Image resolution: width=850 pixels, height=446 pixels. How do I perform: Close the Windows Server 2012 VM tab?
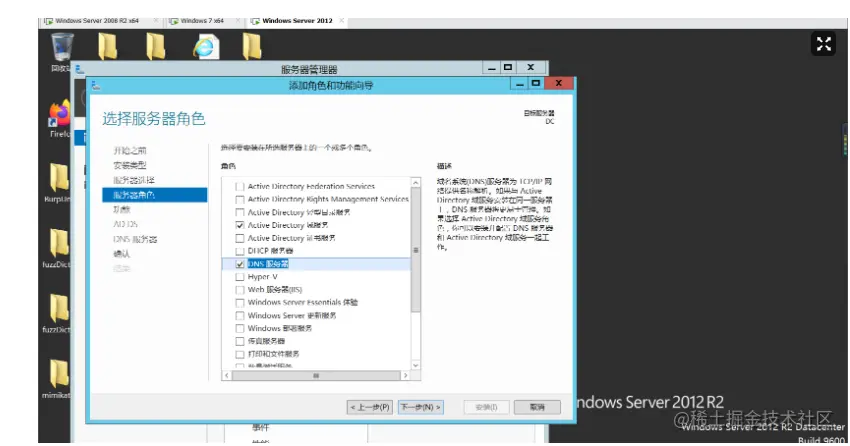pyautogui.click(x=342, y=21)
